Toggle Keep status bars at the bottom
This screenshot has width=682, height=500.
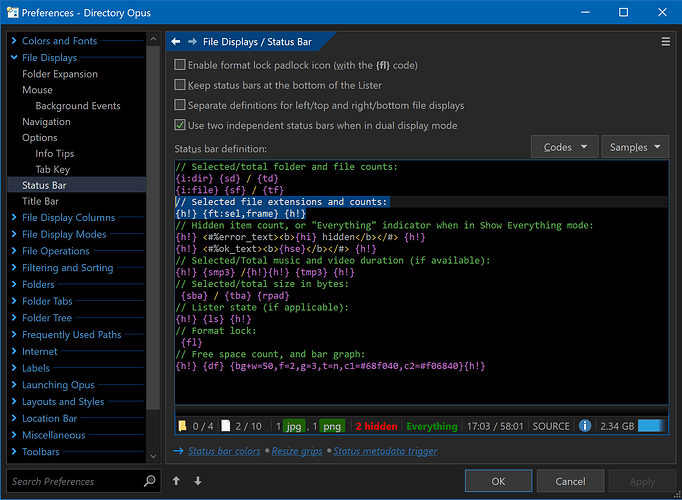pyautogui.click(x=180, y=85)
